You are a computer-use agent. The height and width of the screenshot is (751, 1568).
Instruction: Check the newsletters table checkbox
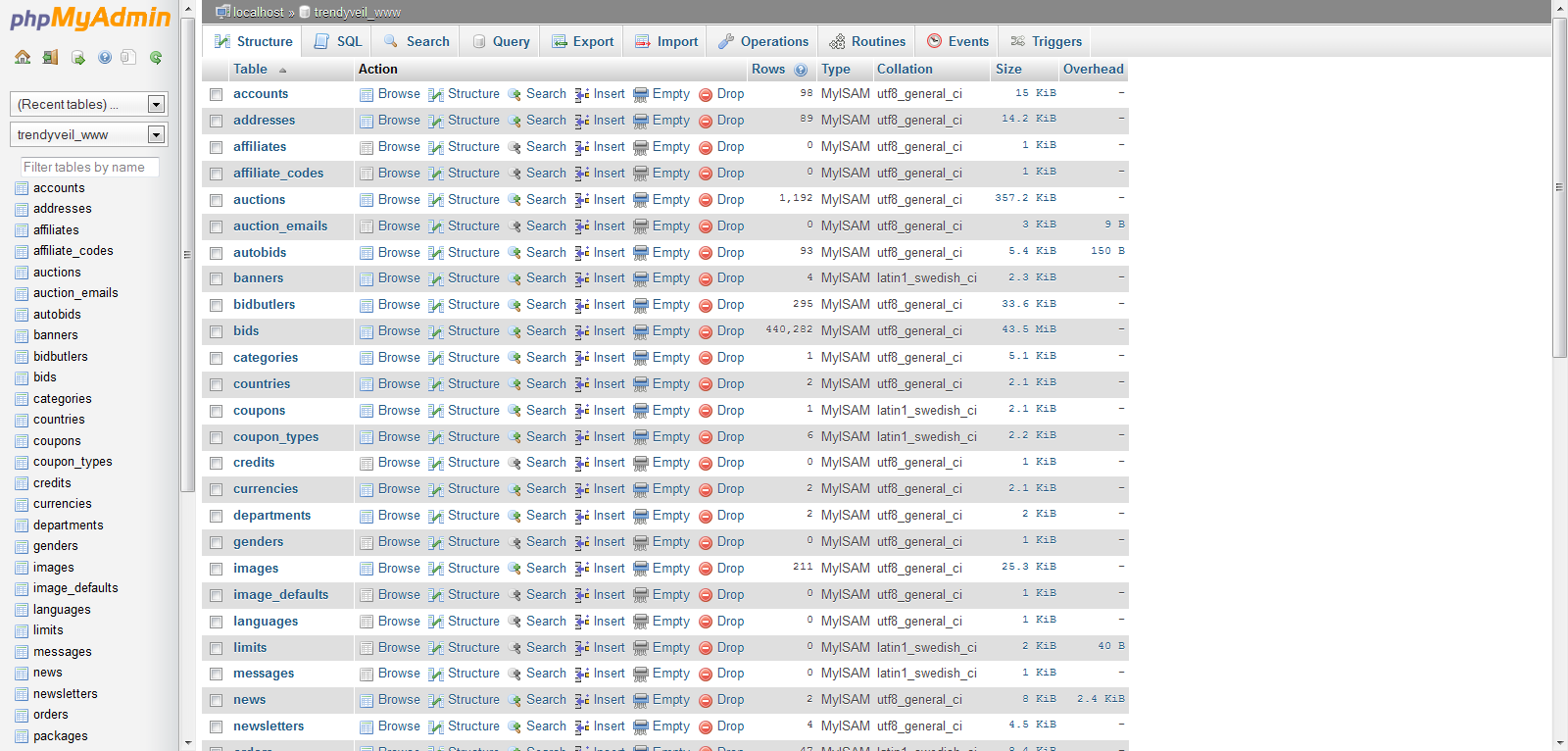[216, 726]
